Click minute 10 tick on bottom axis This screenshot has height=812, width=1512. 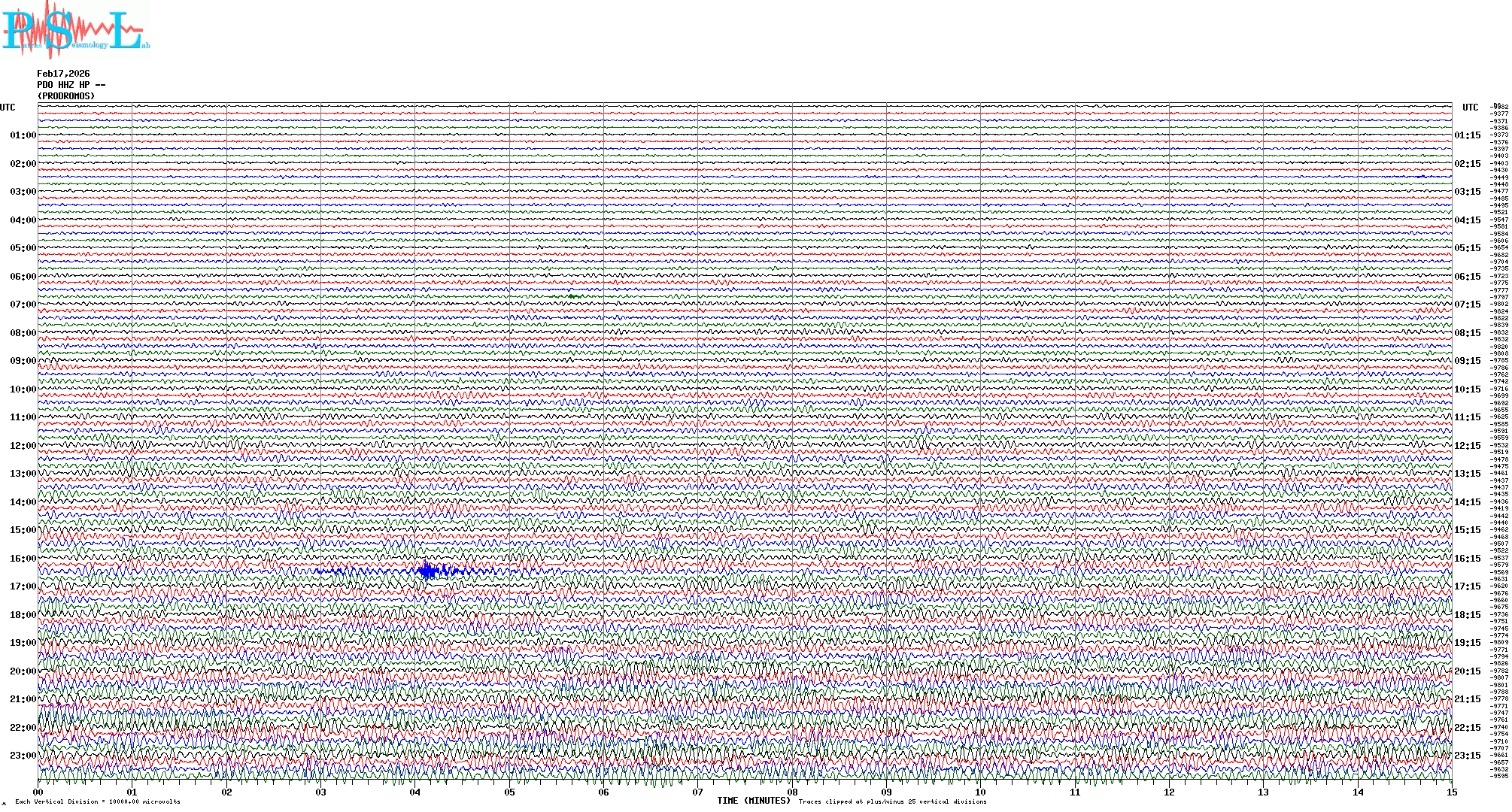[980, 792]
